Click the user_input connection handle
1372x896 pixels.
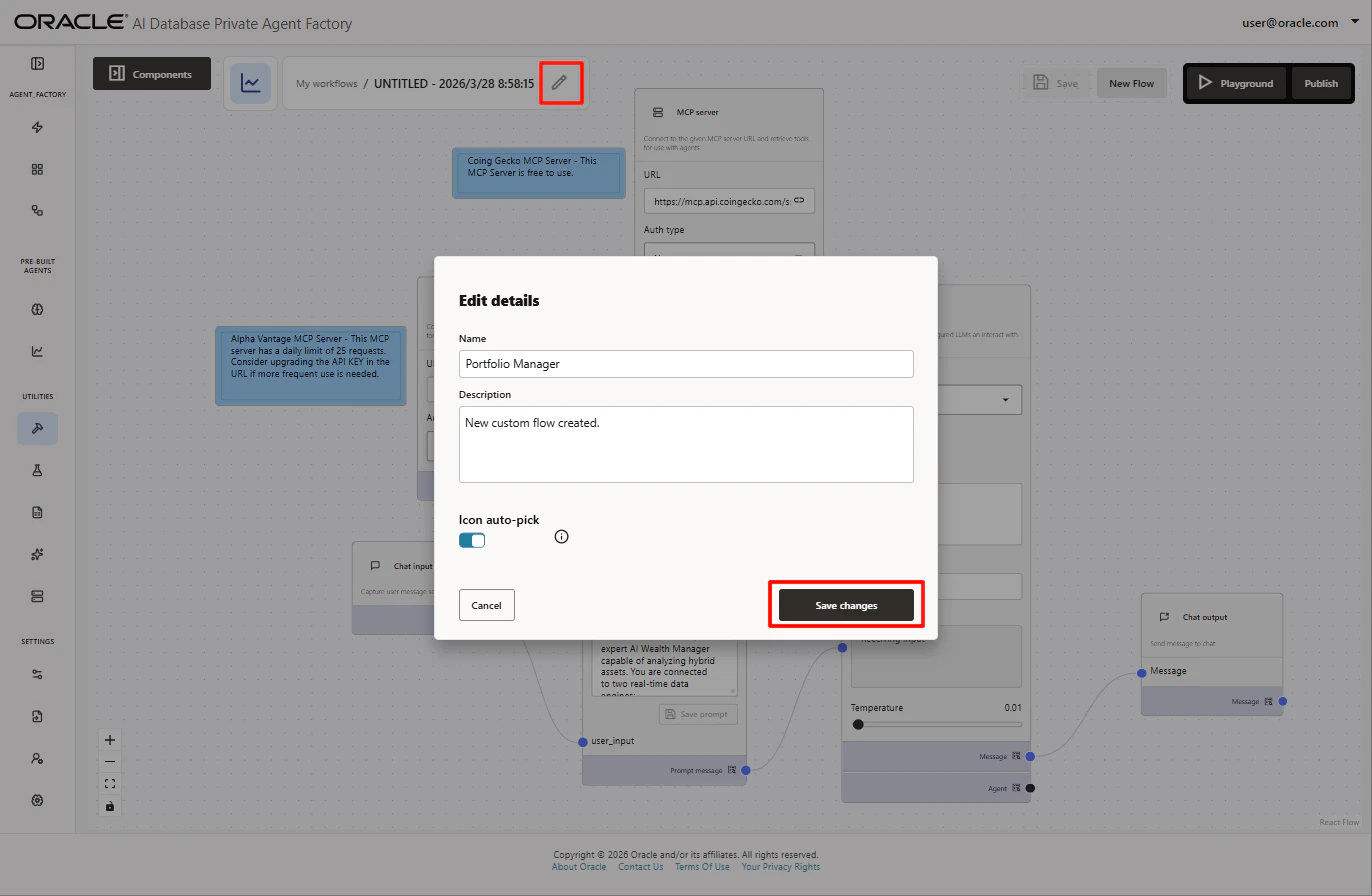point(583,742)
